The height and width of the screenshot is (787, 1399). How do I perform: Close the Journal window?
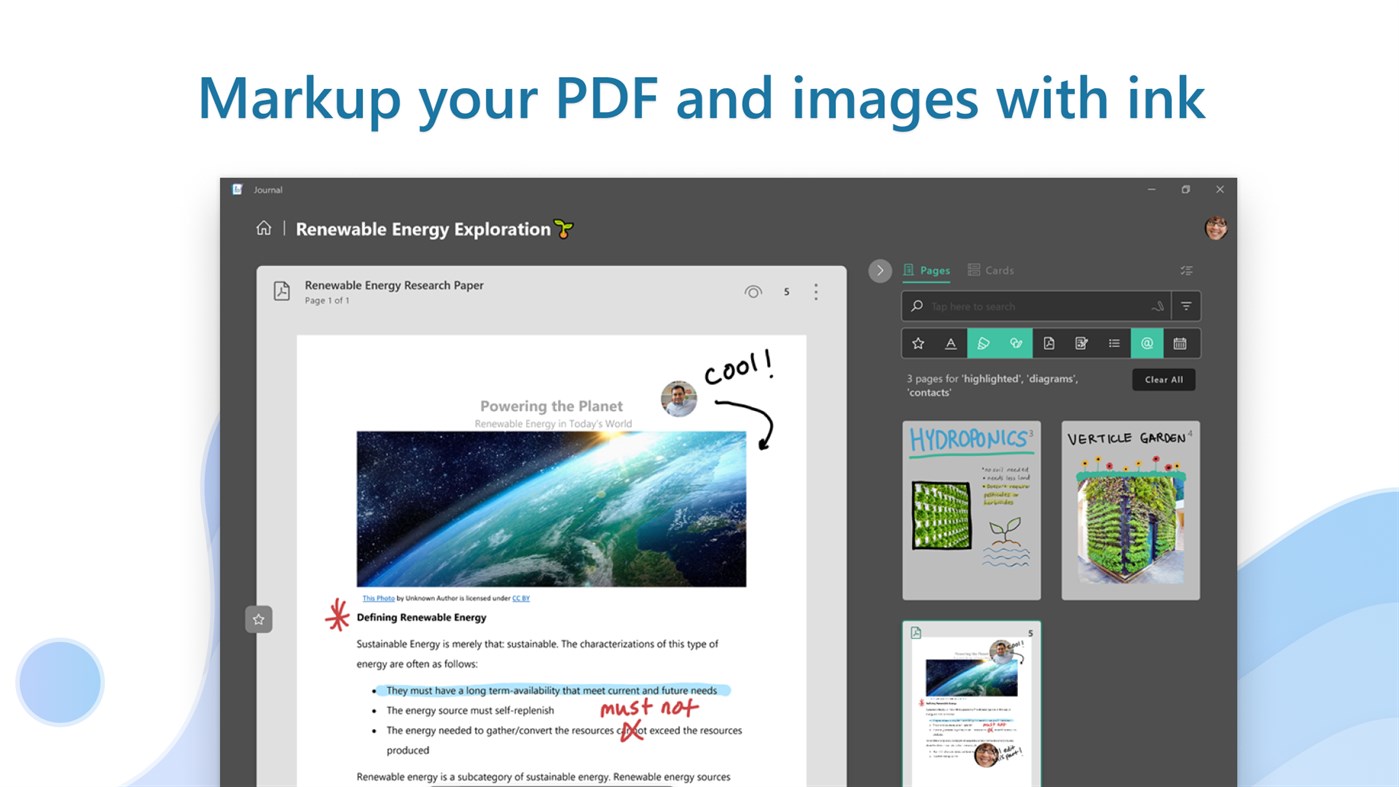1220,189
